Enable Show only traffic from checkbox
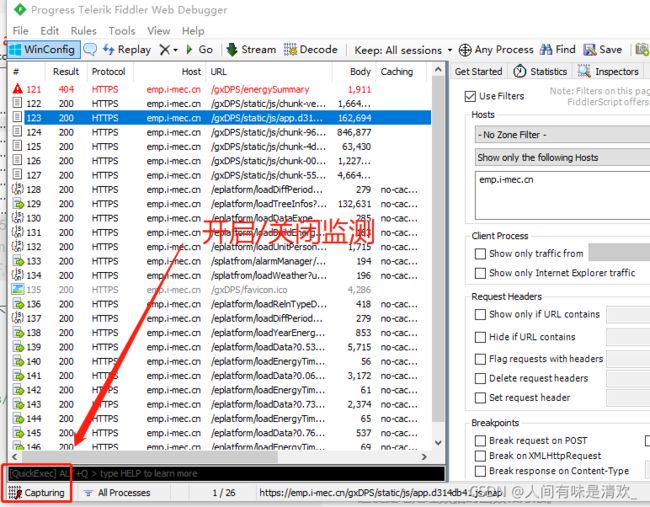 point(480,254)
